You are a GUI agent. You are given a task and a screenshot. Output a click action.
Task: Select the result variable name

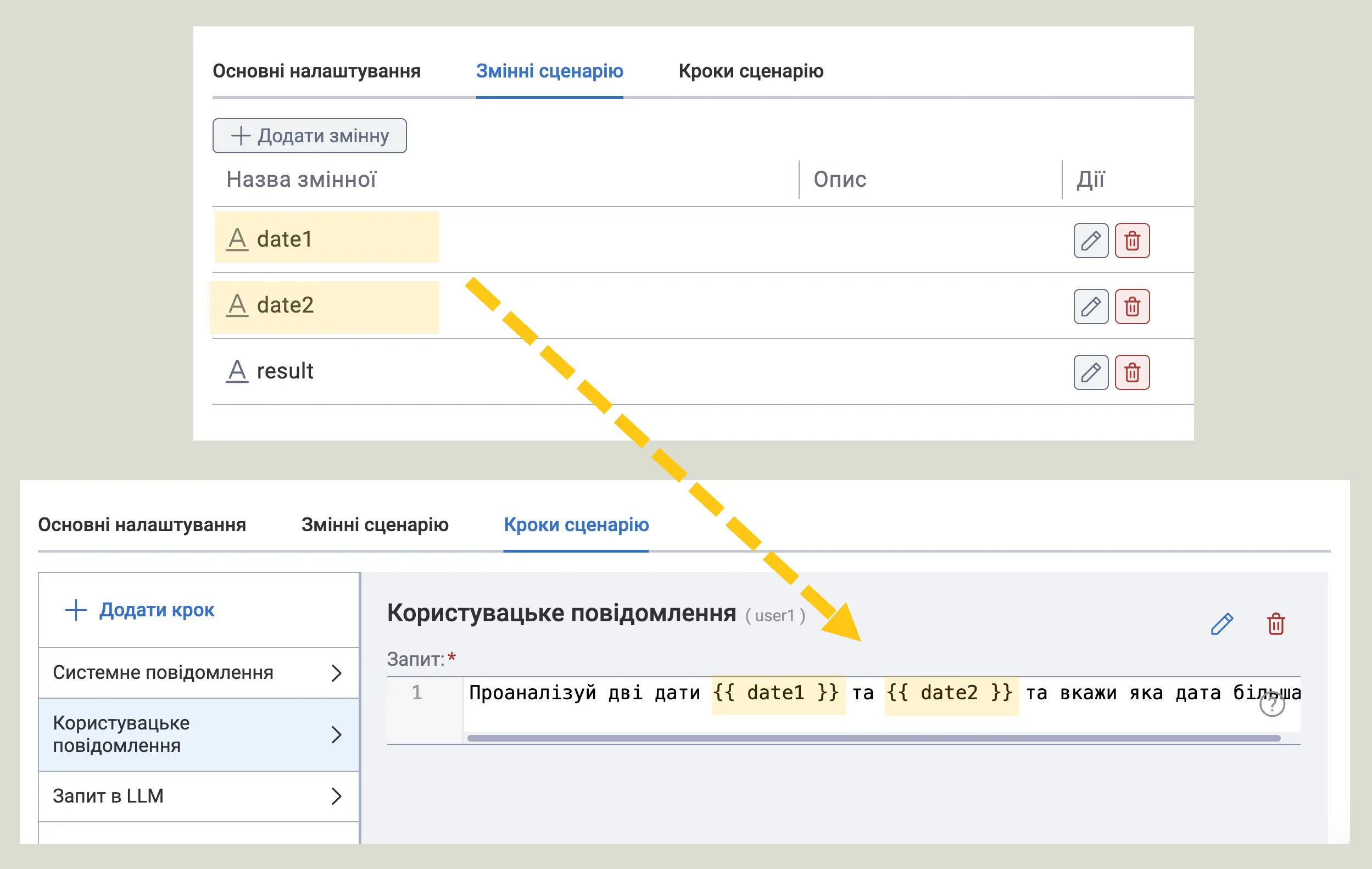285,371
